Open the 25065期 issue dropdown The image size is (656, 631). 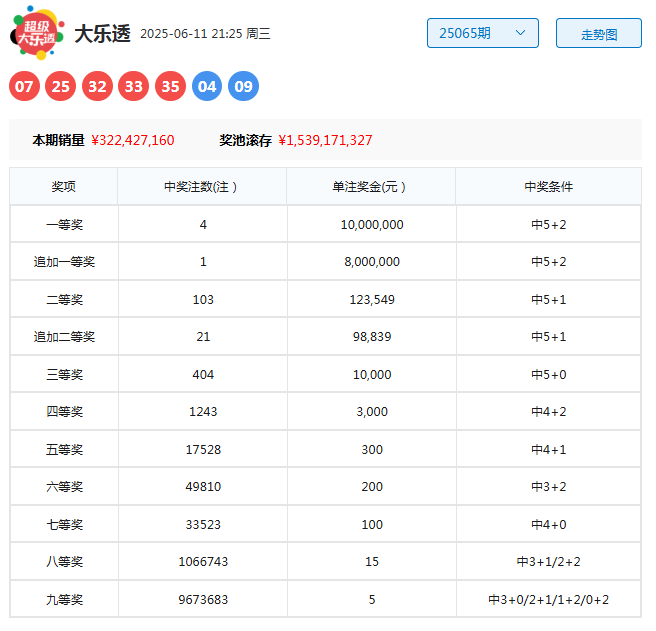[x=482, y=33]
